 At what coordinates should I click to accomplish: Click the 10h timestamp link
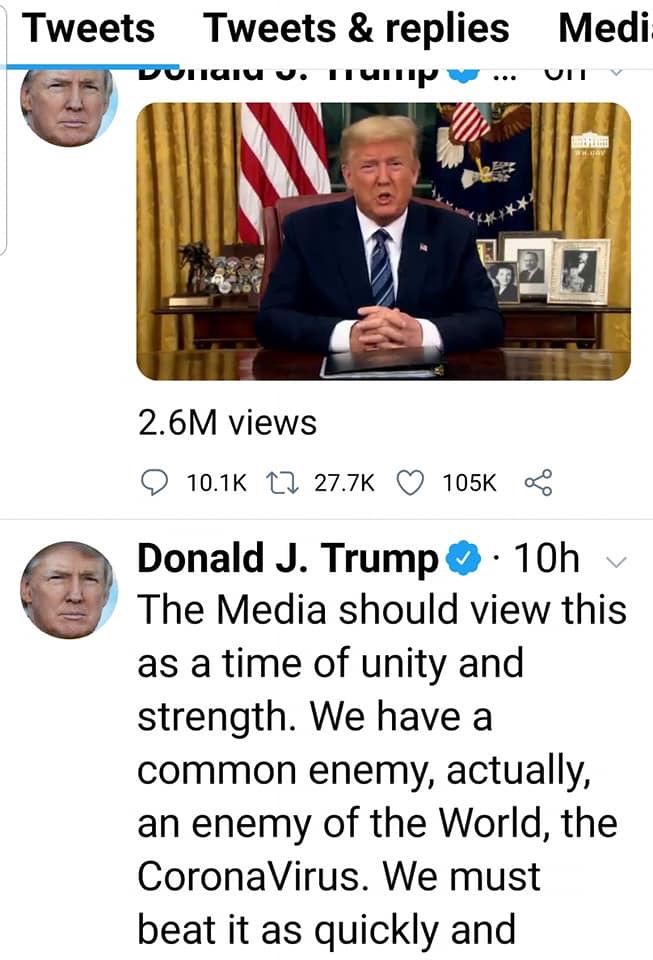[x=547, y=558]
